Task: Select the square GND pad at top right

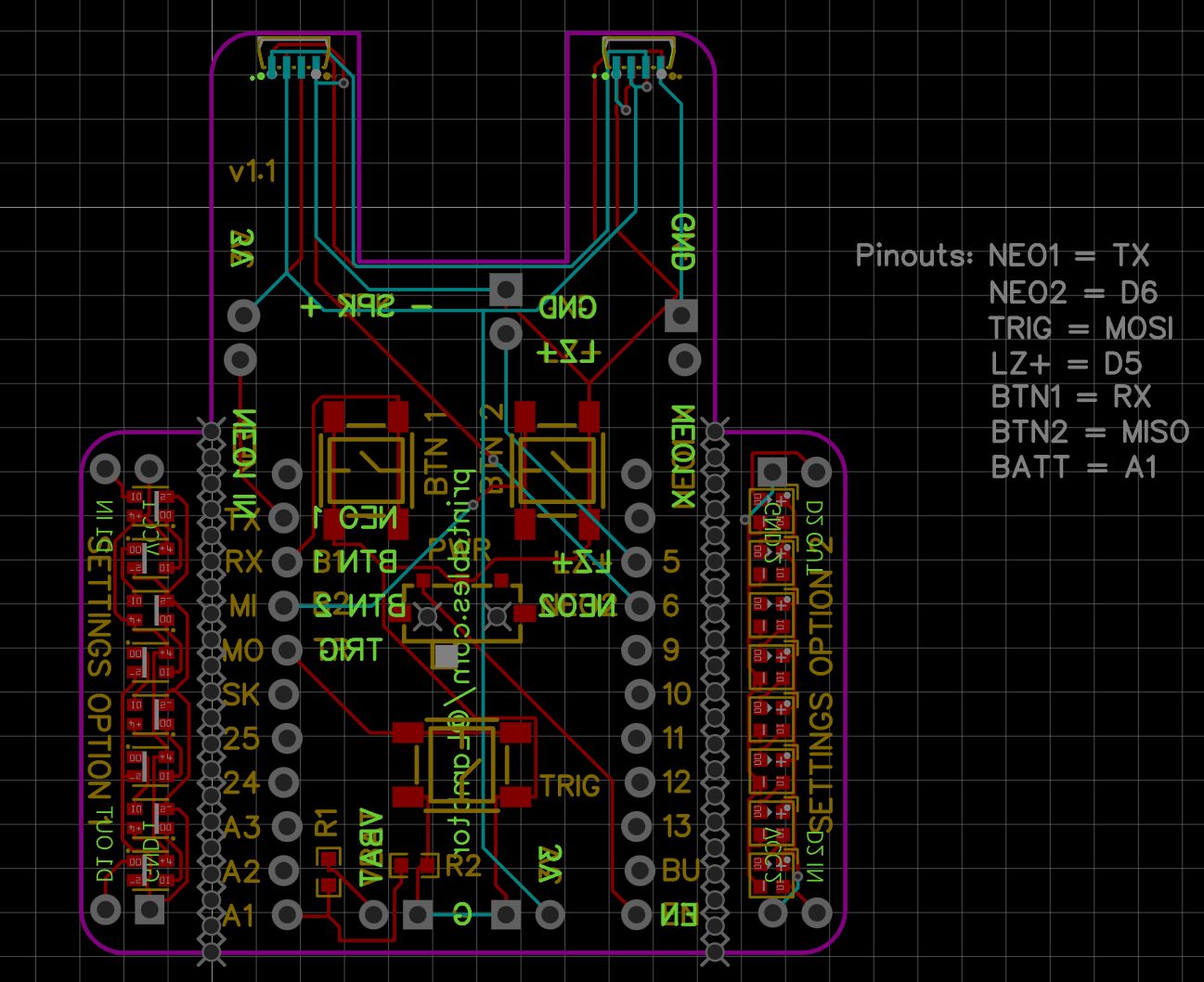Action: pyautogui.click(x=681, y=315)
